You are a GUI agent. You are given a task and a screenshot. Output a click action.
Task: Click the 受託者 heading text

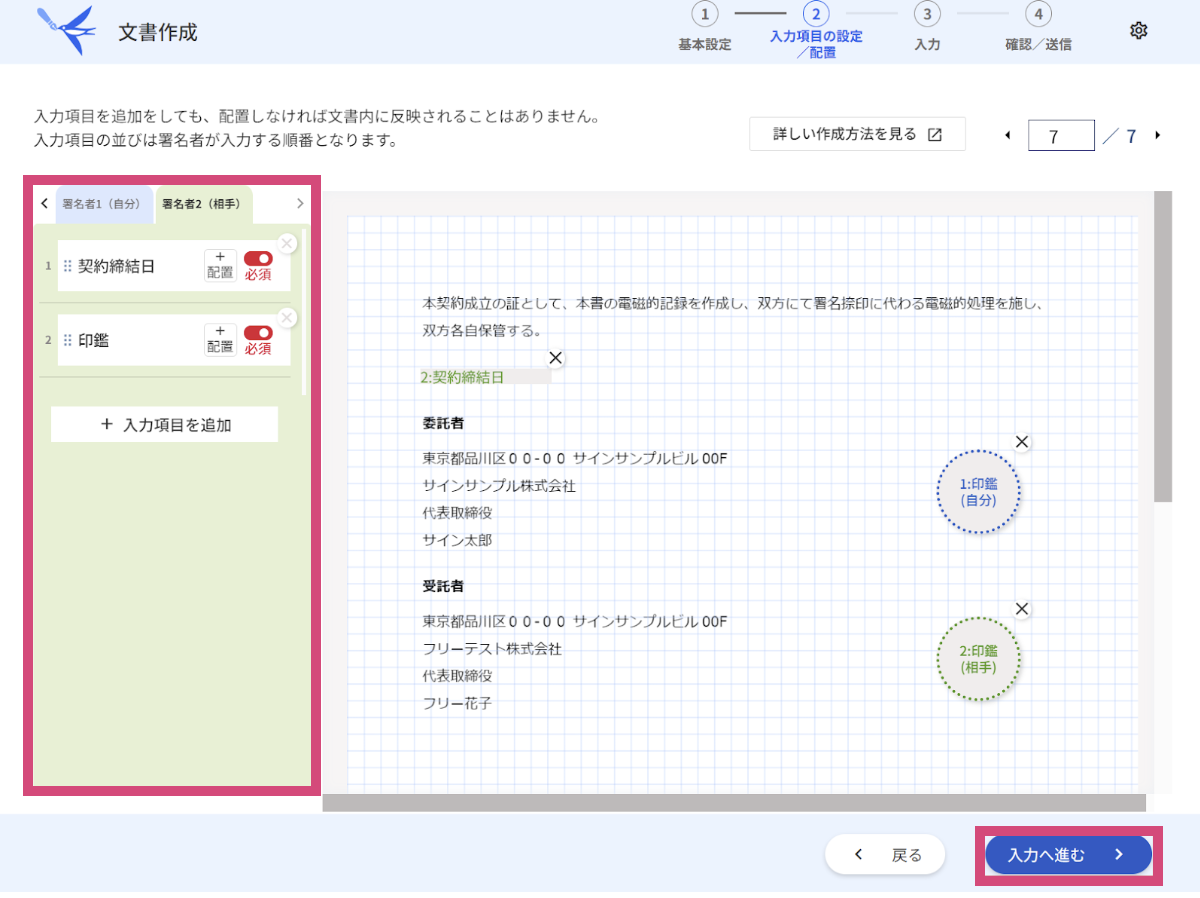tap(443, 586)
